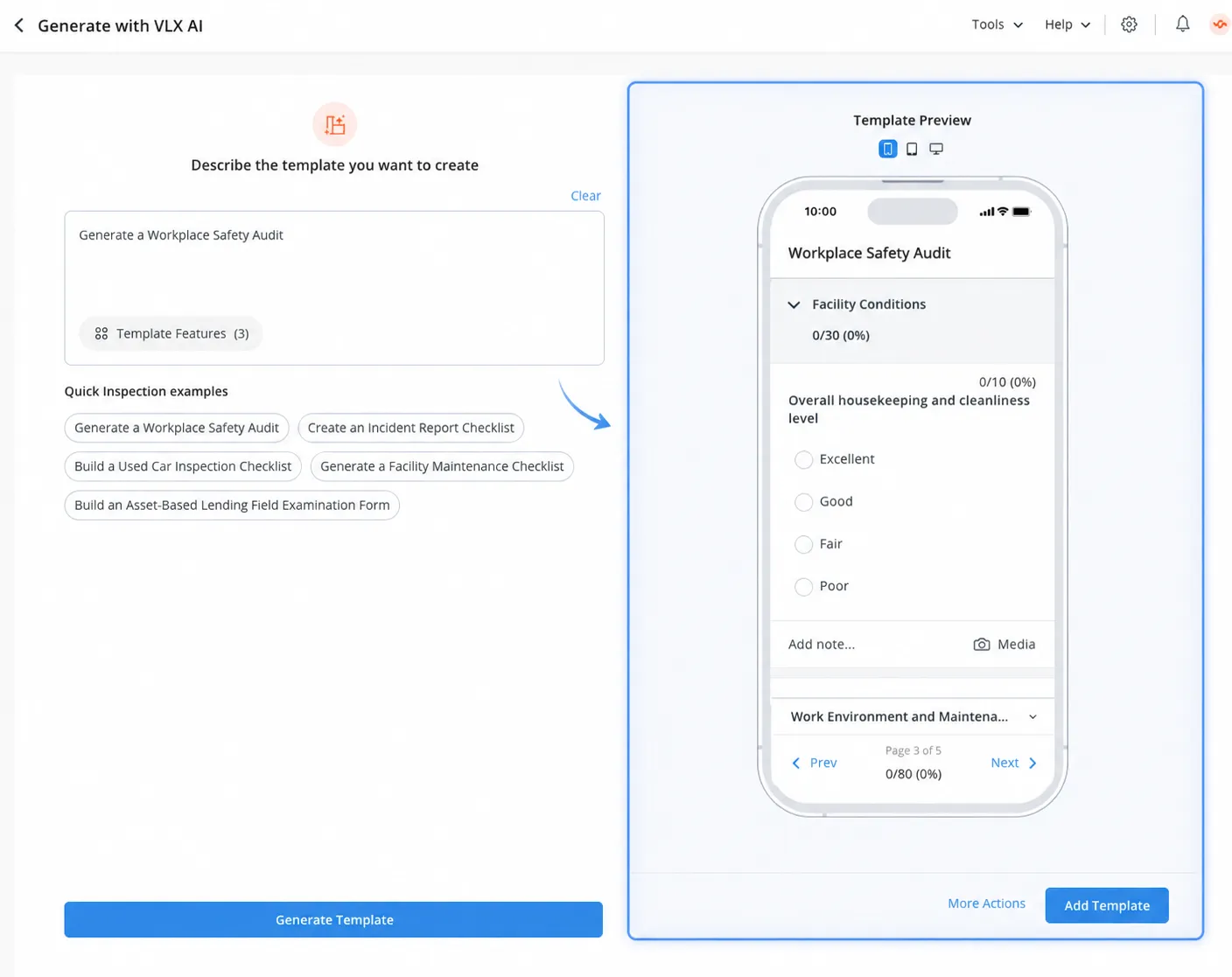Click the 'Workplace Safety Audit' preview title
The width and height of the screenshot is (1232, 977).
869,253
